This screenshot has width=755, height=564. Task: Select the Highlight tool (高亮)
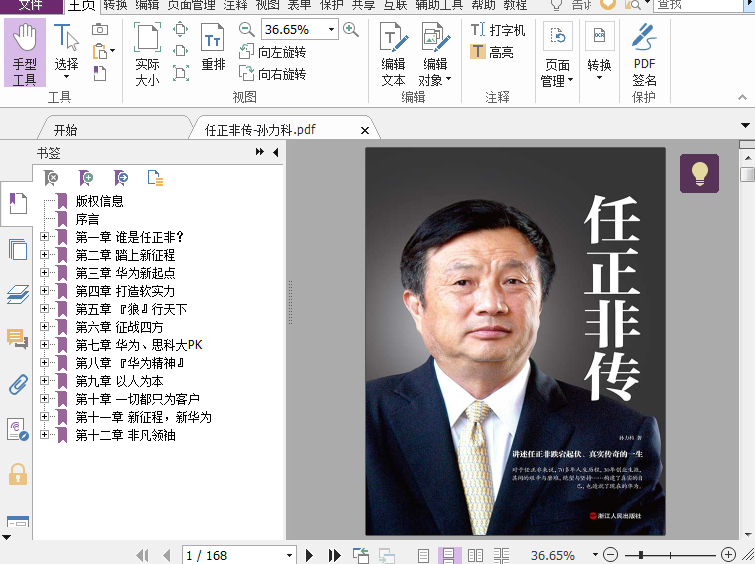pyautogui.click(x=492, y=52)
